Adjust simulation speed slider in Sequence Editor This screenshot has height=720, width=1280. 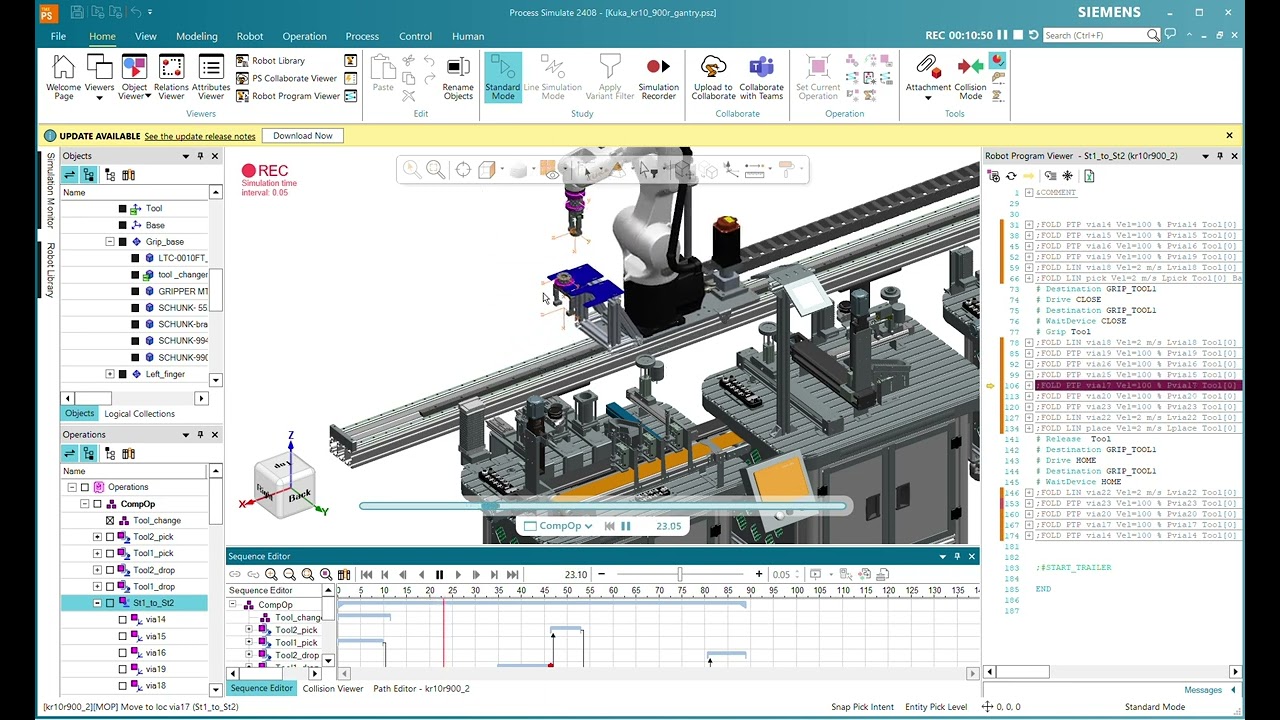click(x=680, y=574)
